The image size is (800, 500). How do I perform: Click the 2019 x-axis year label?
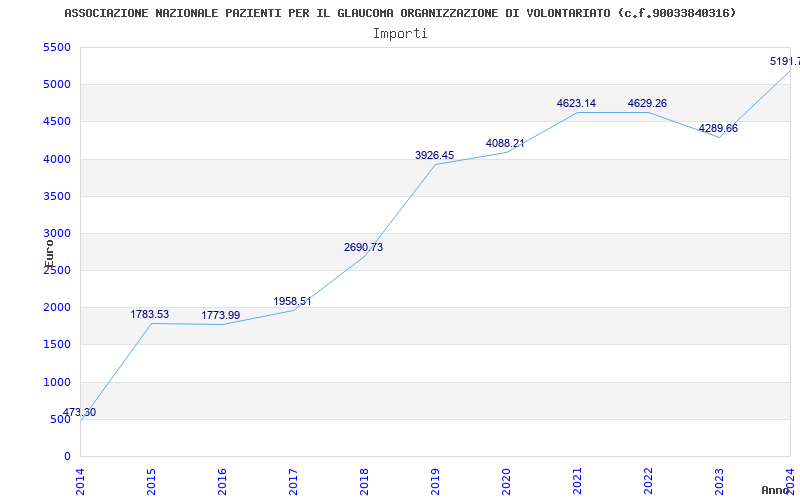435,482
